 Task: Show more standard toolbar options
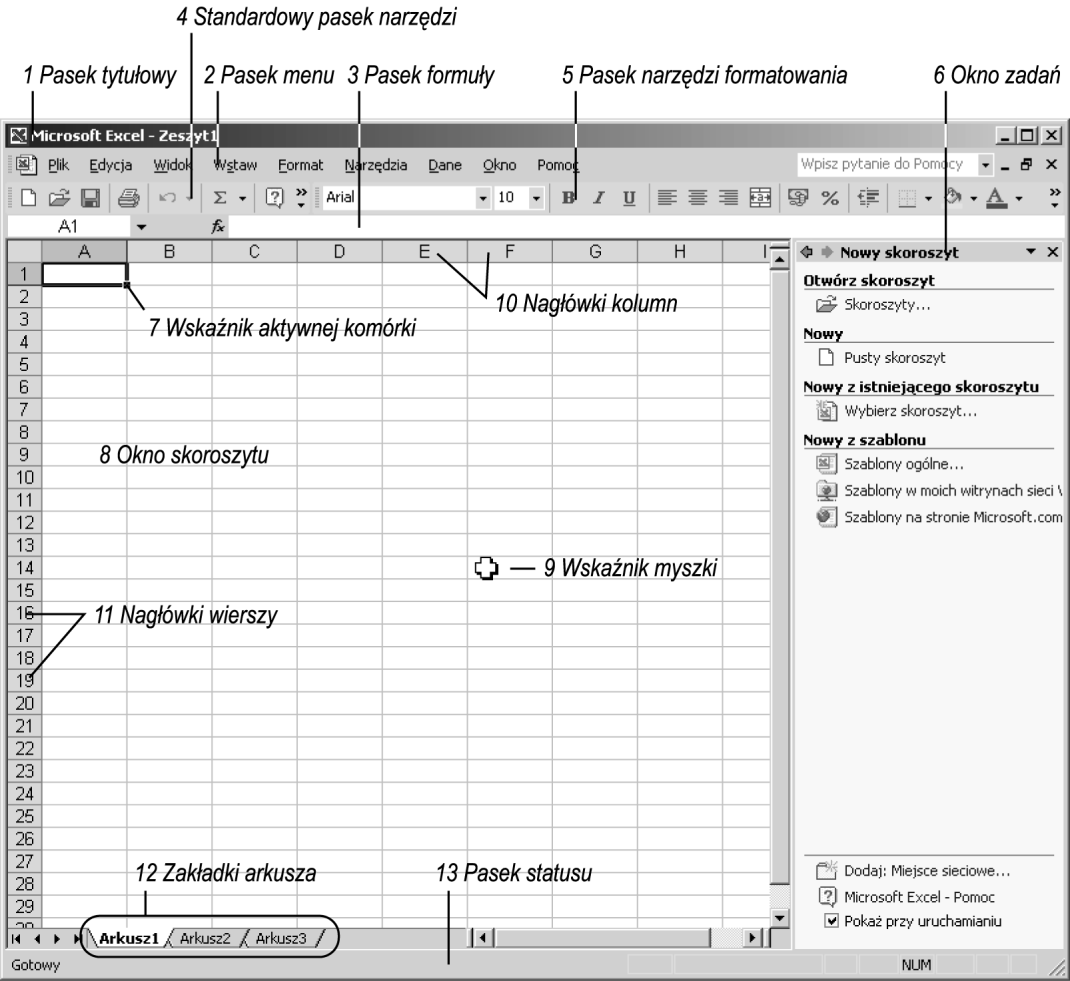click(x=301, y=198)
